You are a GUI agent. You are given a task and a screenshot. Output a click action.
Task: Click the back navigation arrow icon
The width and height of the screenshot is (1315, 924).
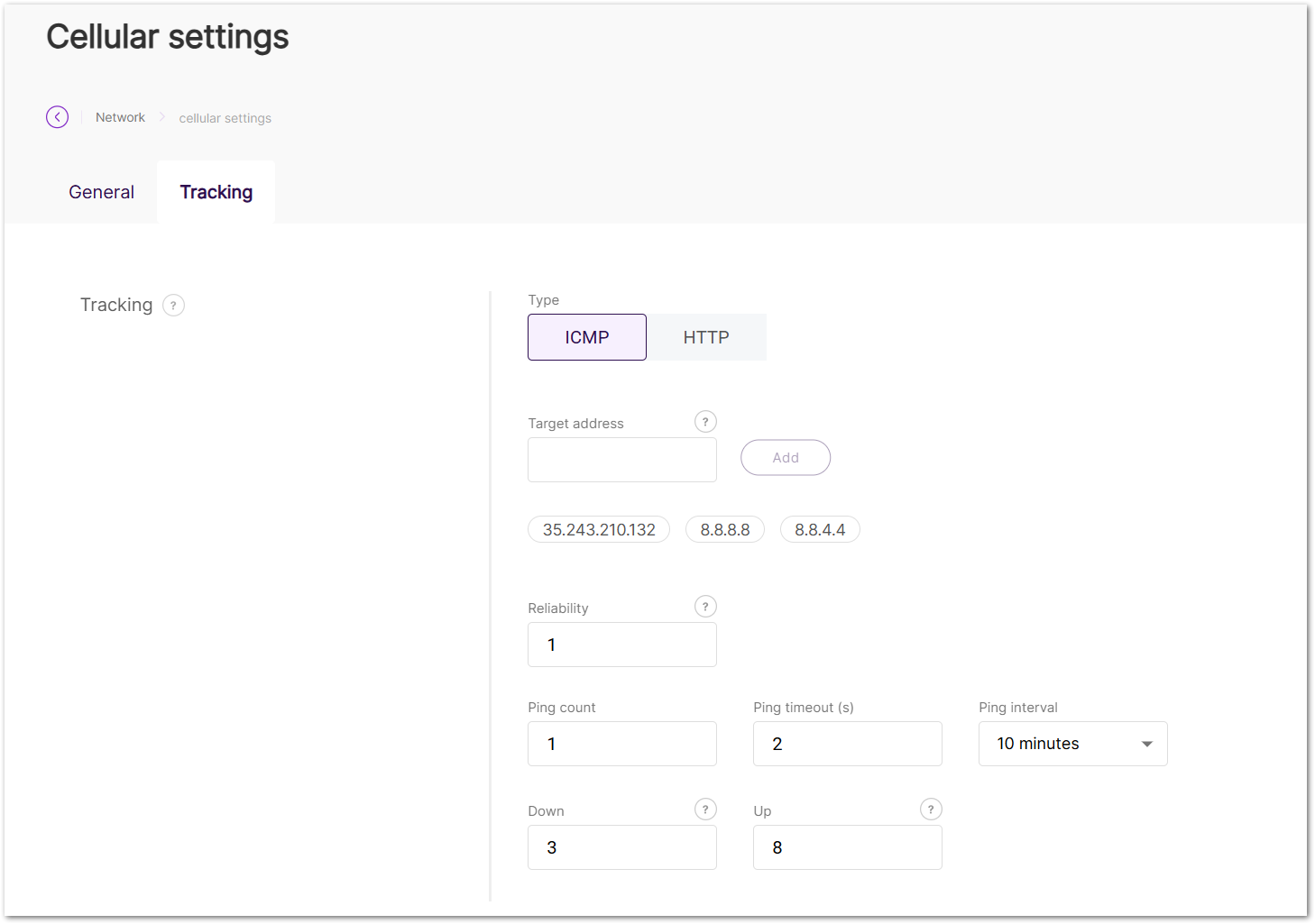click(x=57, y=116)
